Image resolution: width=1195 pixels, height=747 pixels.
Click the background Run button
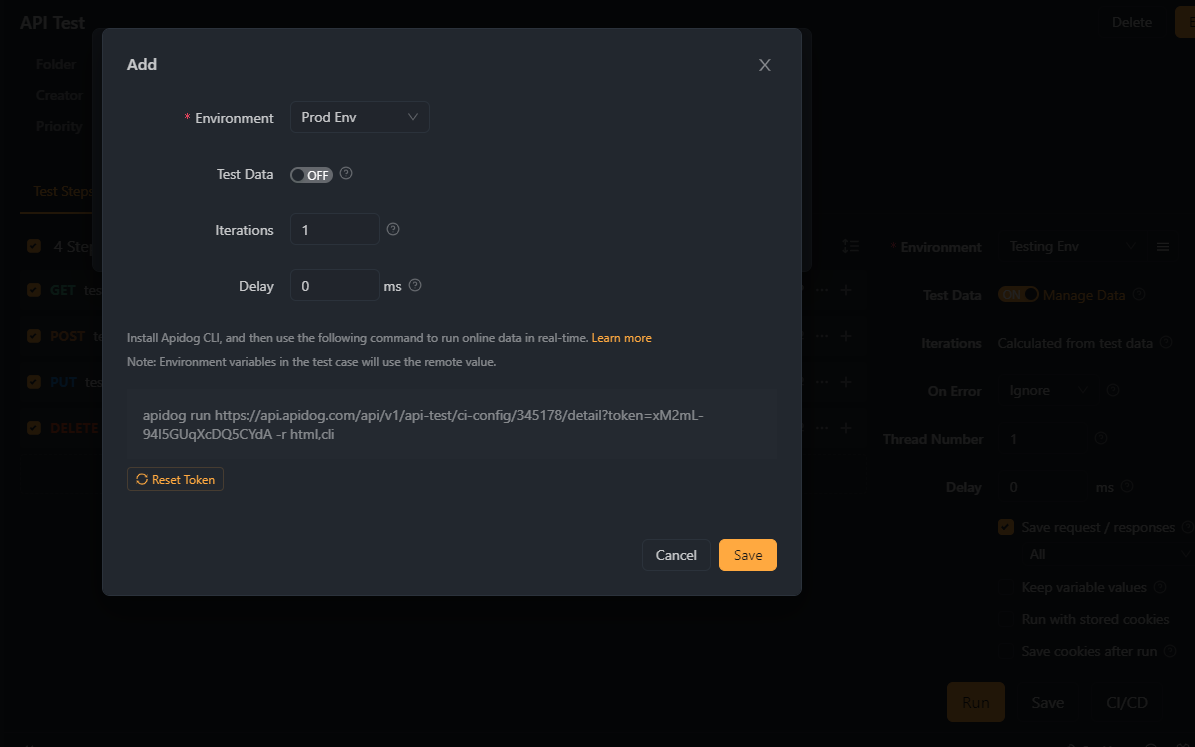point(976,702)
